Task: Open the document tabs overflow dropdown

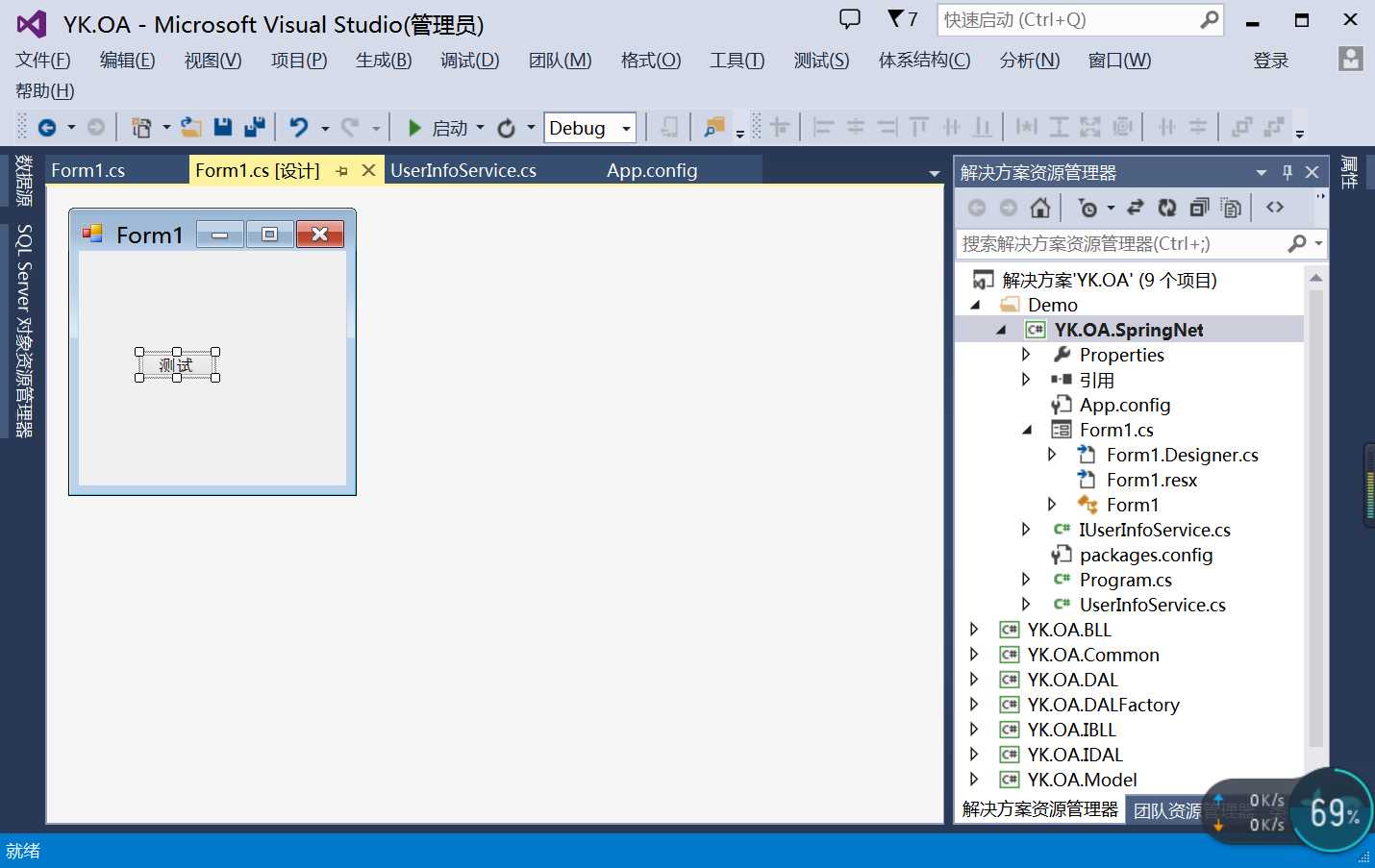Action: [x=934, y=173]
